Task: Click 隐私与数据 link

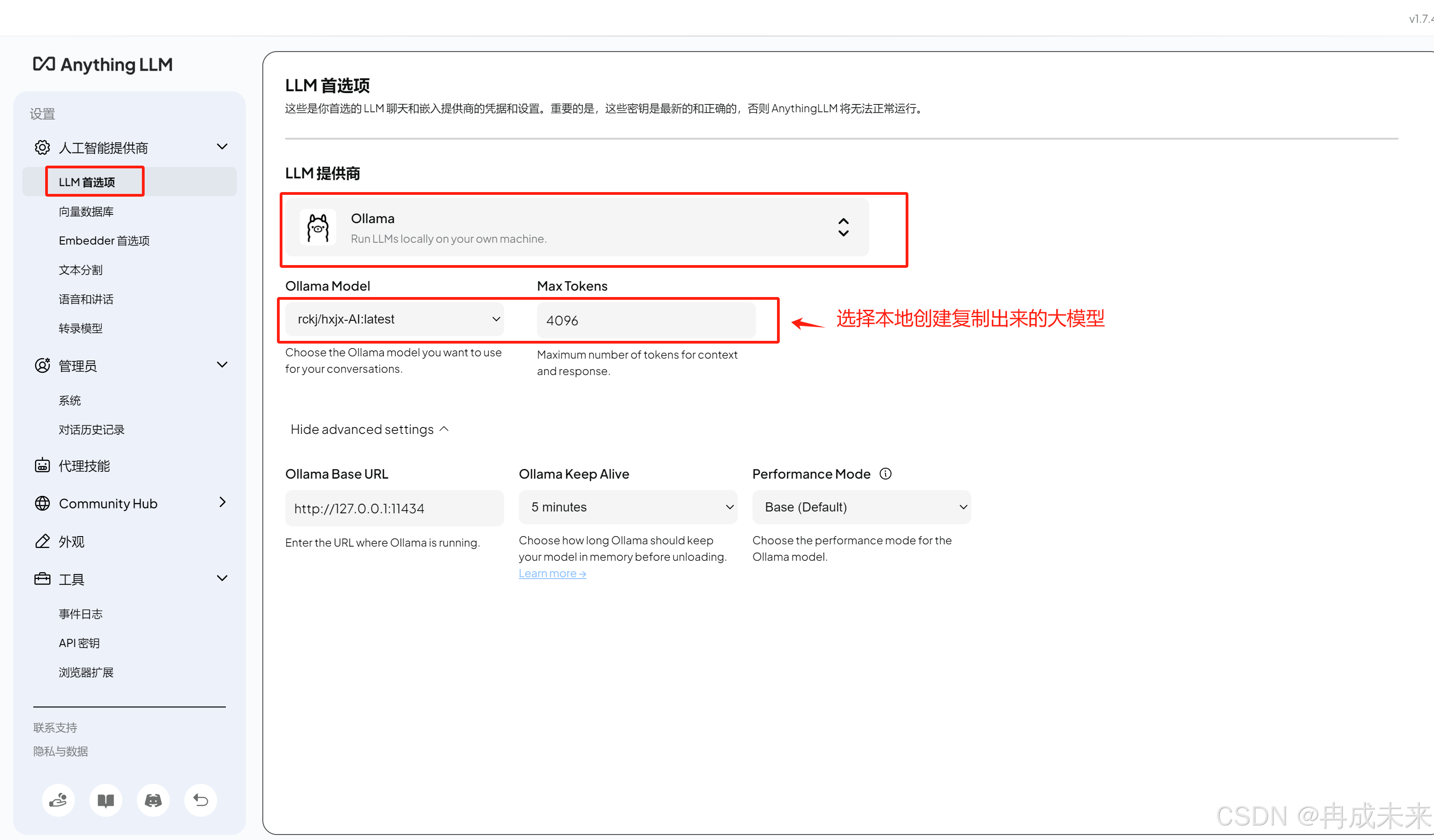Action: pos(60,751)
